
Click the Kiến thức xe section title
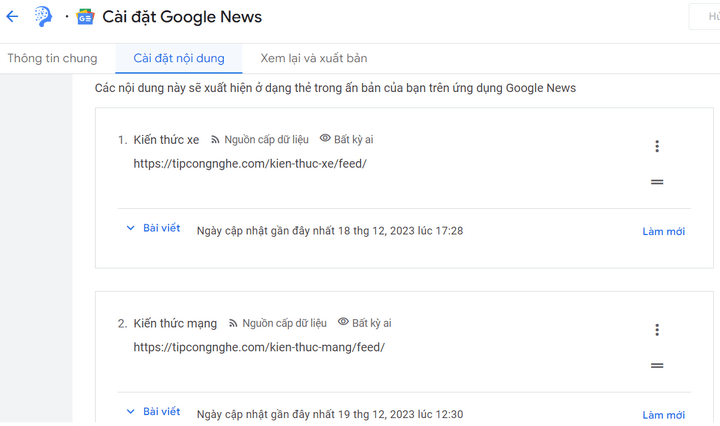(166, 140)
